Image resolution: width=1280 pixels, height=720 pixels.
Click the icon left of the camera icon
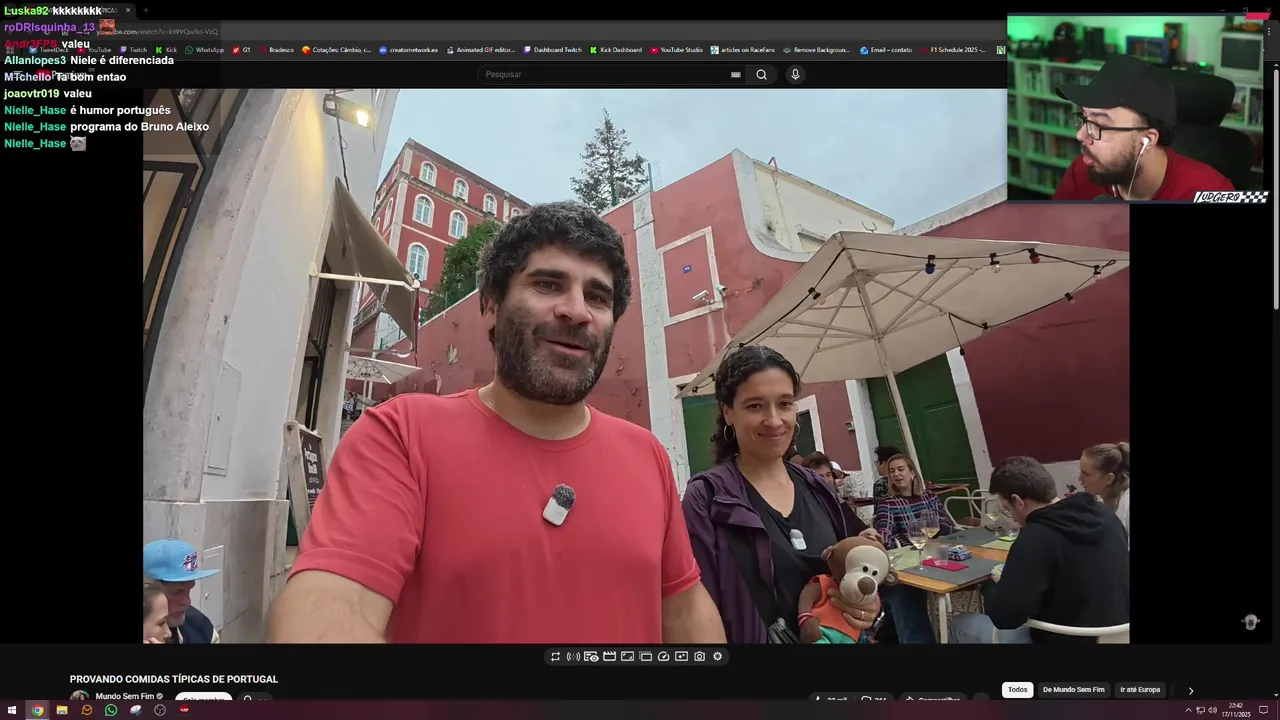[x=681, y=657]
